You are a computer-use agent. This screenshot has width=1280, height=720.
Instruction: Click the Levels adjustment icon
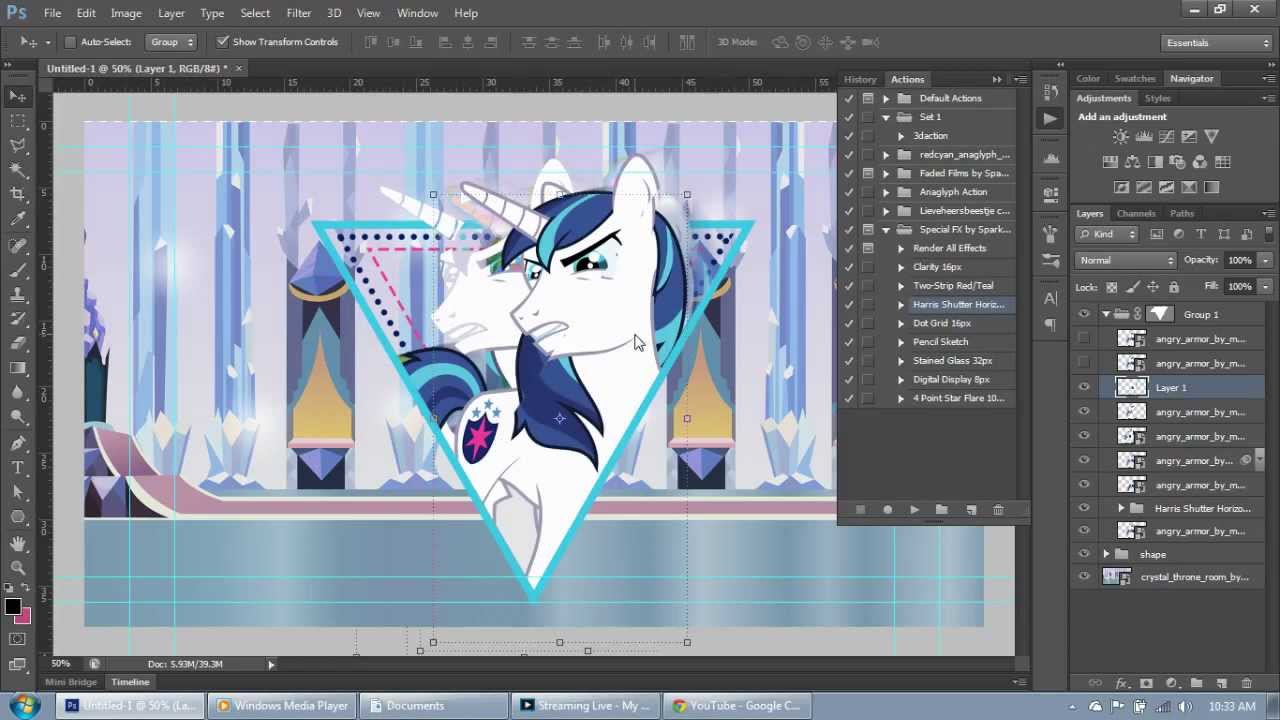click(1144, 137)
